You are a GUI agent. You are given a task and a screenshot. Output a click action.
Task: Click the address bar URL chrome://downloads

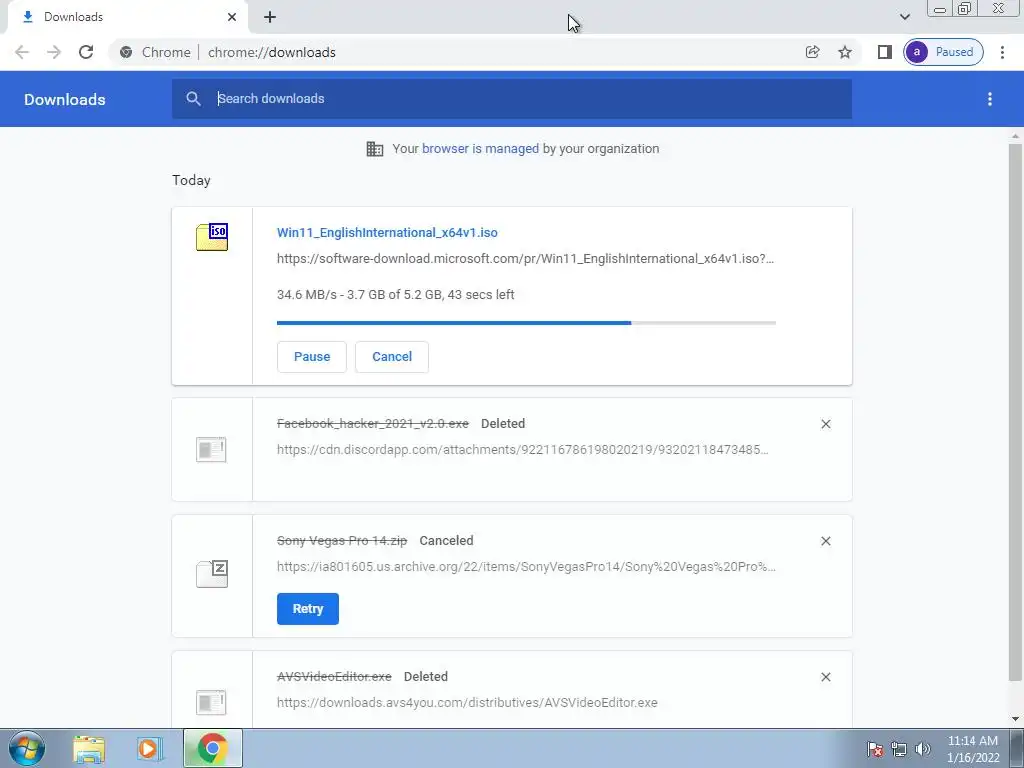272,52
